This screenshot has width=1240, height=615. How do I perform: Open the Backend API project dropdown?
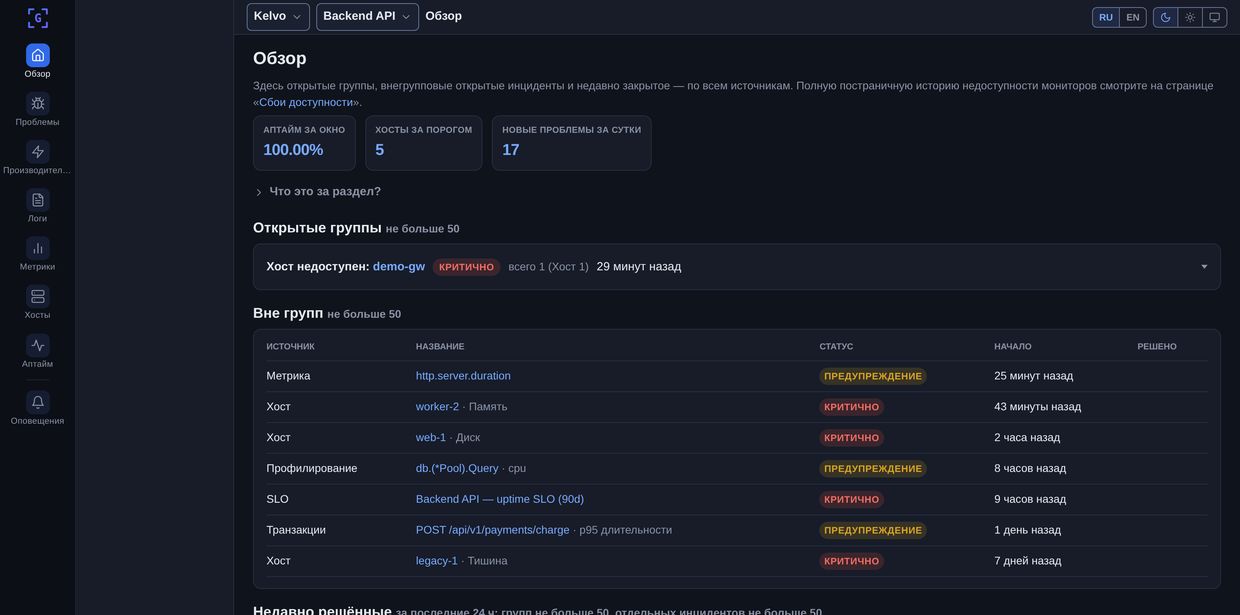(x=367, y=17)
